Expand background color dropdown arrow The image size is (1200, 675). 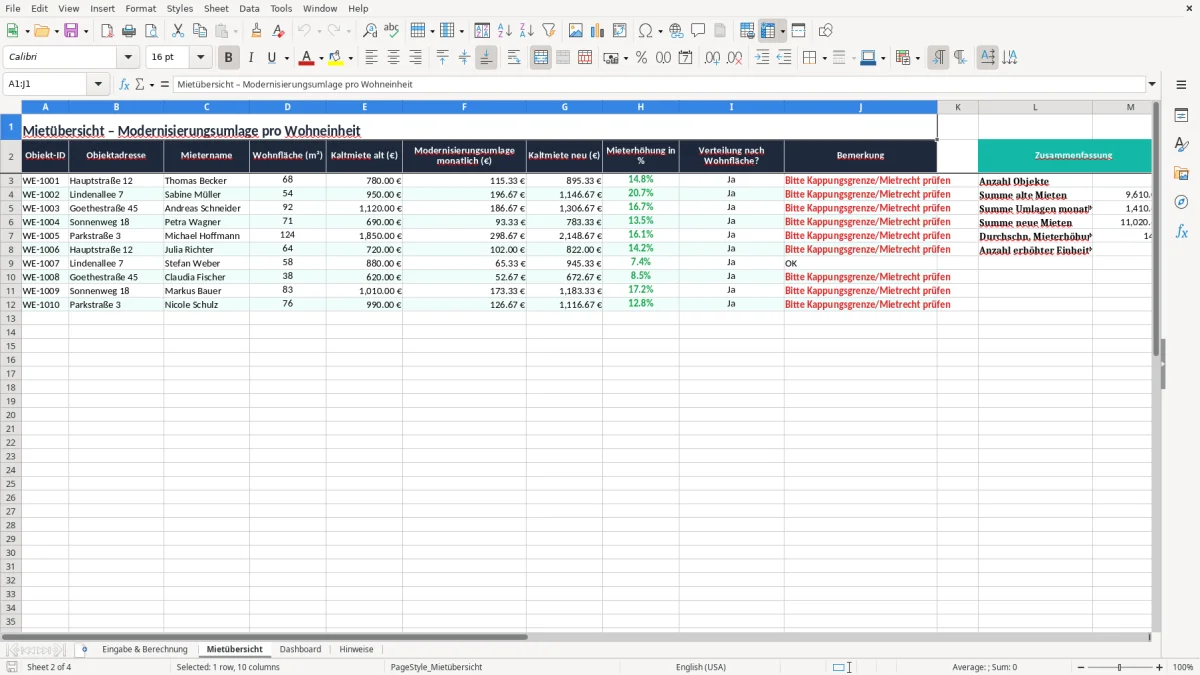tap(351, 58)
